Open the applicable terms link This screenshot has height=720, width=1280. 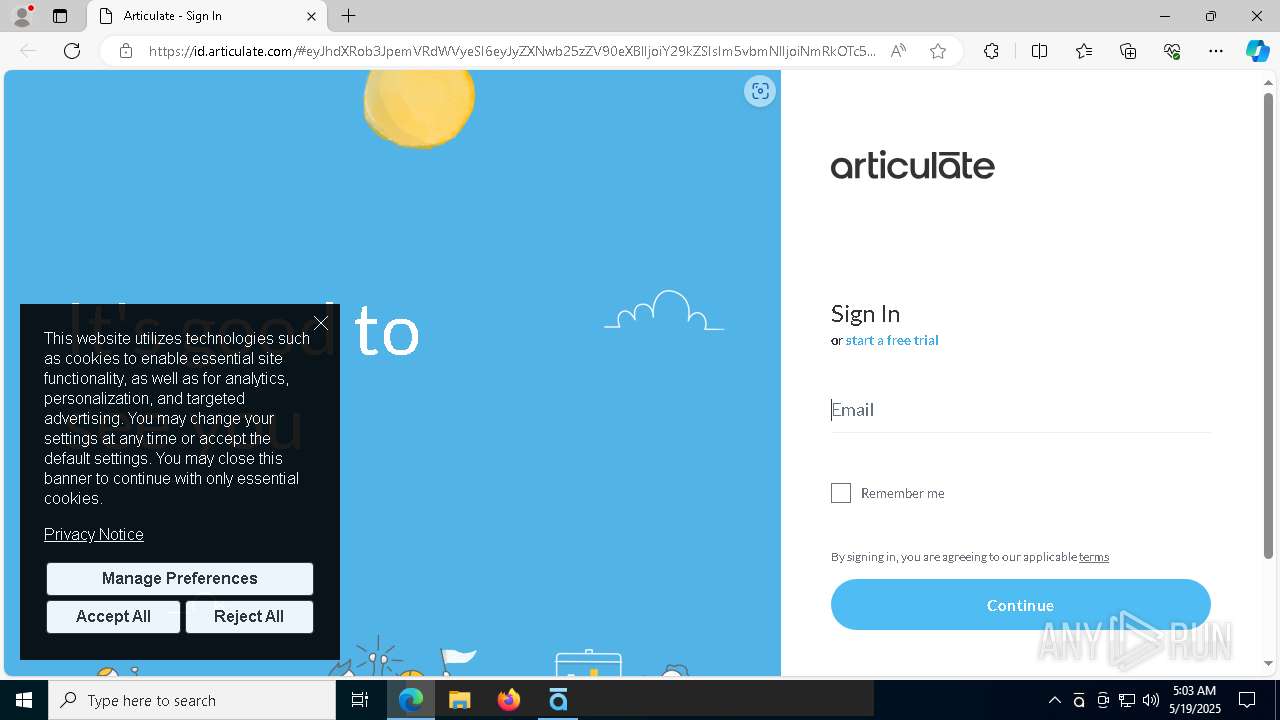(x=1093, y=557)
